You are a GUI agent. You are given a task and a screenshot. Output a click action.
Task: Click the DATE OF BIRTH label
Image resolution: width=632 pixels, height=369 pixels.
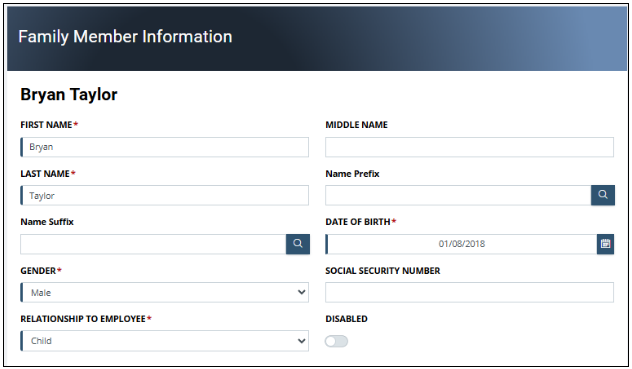pos(358,222)
